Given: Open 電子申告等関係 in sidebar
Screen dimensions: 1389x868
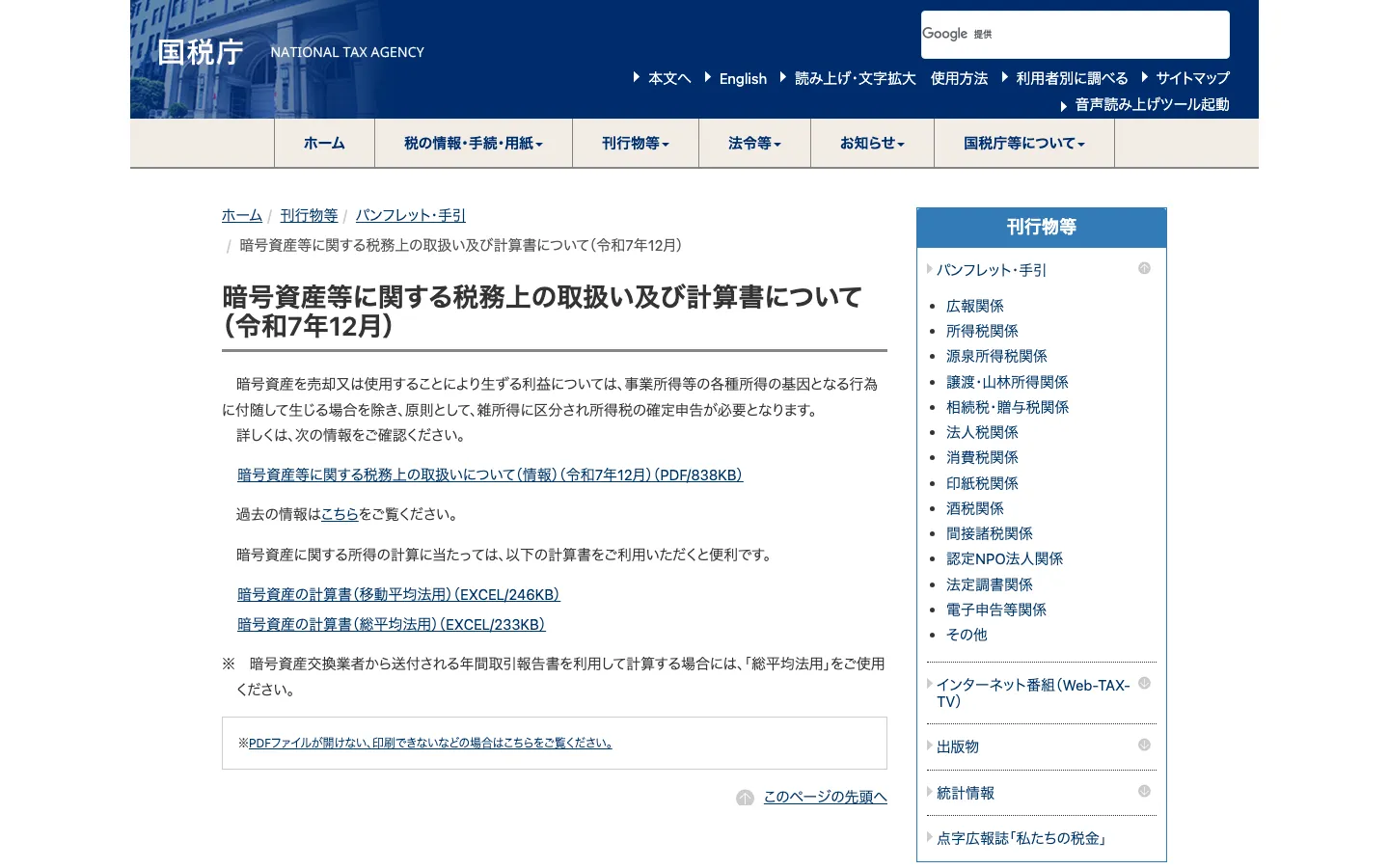Looking at the screenshot, I should (996, 610).
